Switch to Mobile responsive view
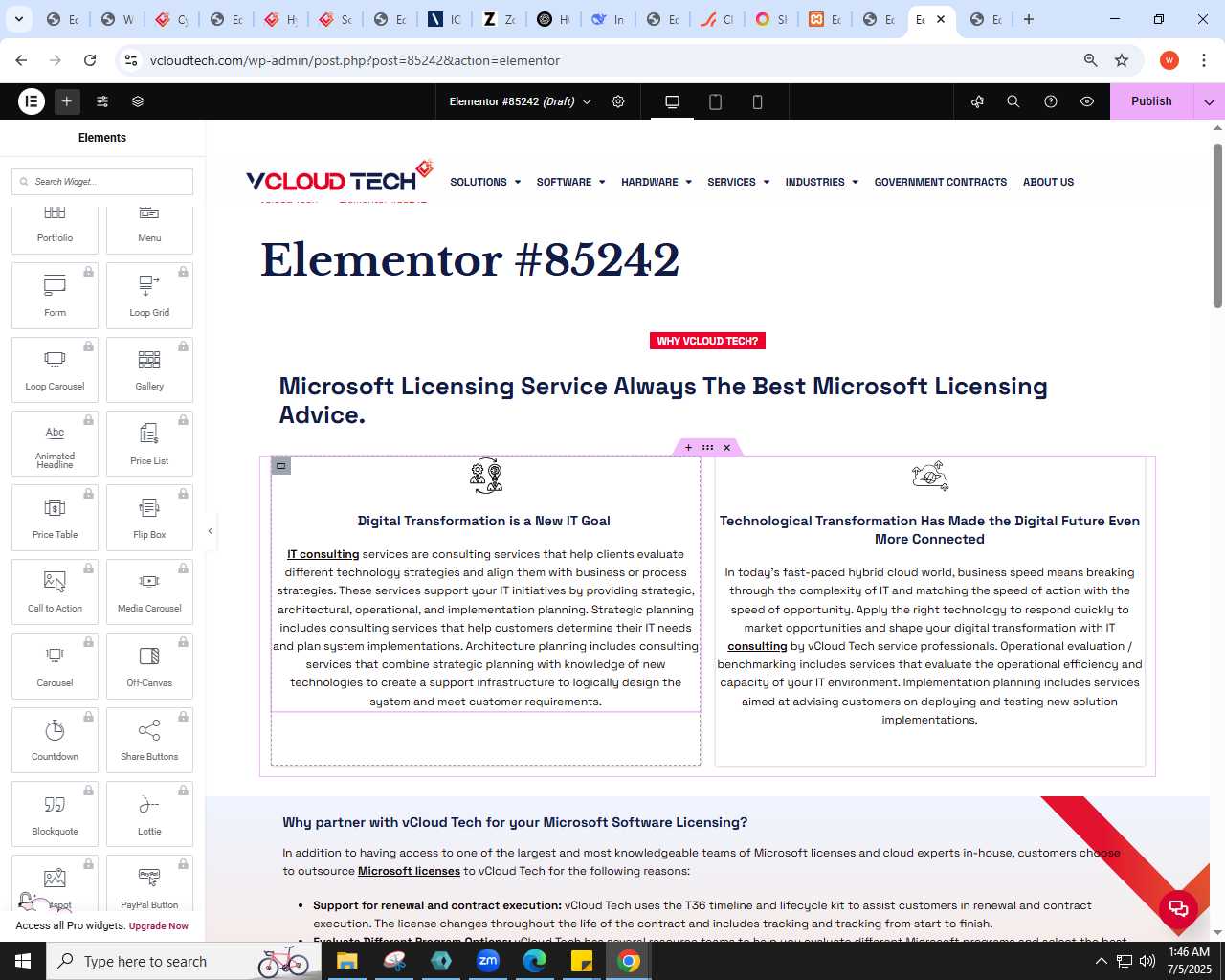1225x980 pixels. click(x=757, y=101)
